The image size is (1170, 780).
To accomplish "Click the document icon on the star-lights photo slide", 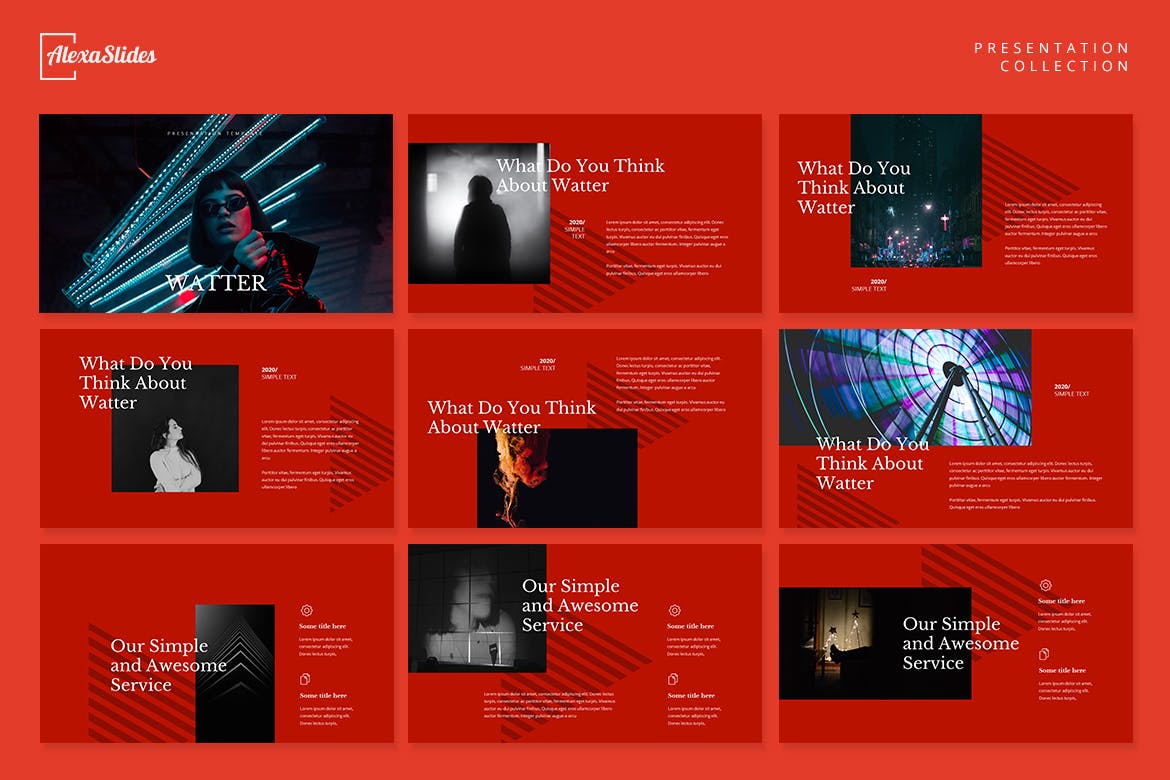I will [1045, 654].
